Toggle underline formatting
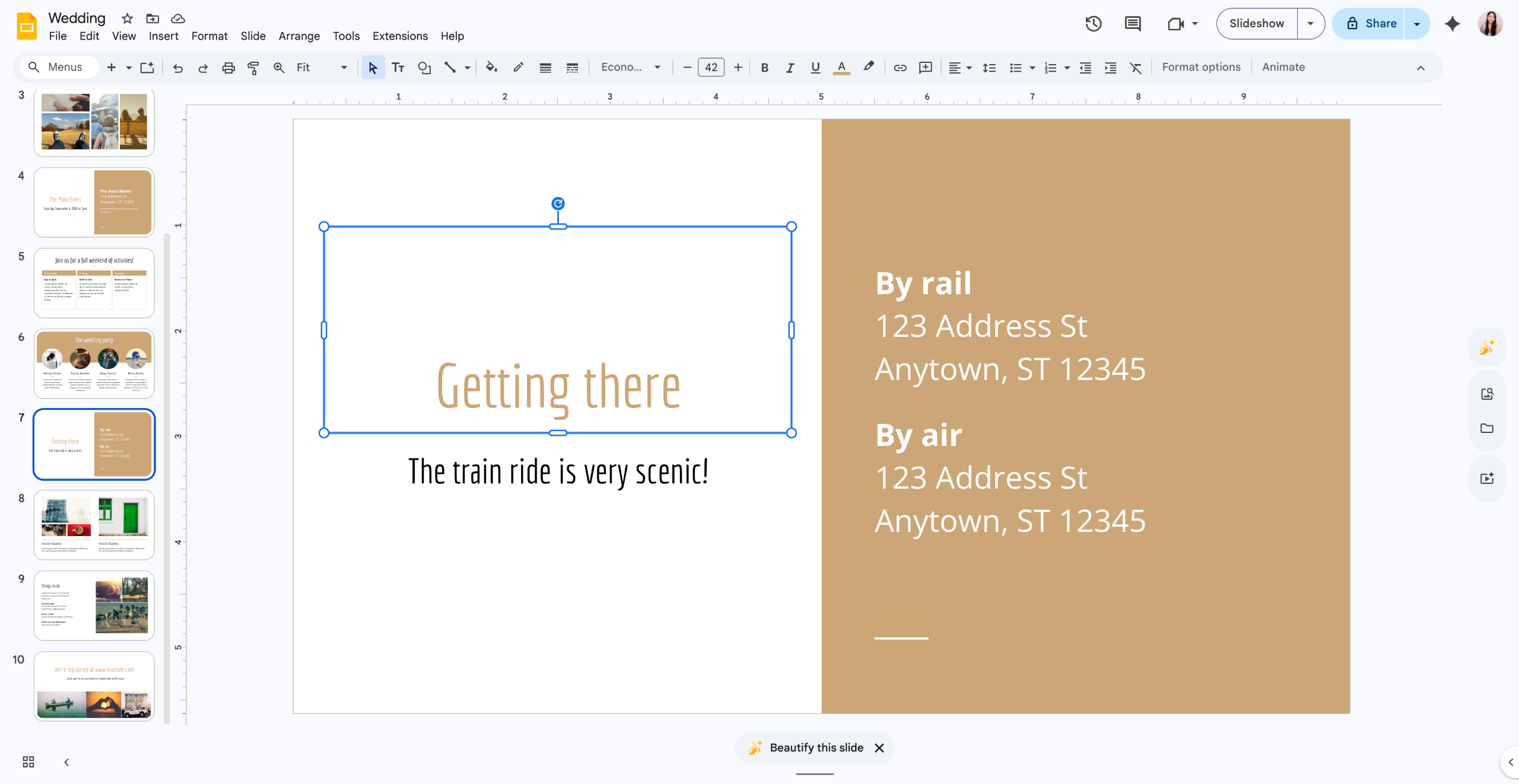The image size is (1519, 784). [815, 68]
